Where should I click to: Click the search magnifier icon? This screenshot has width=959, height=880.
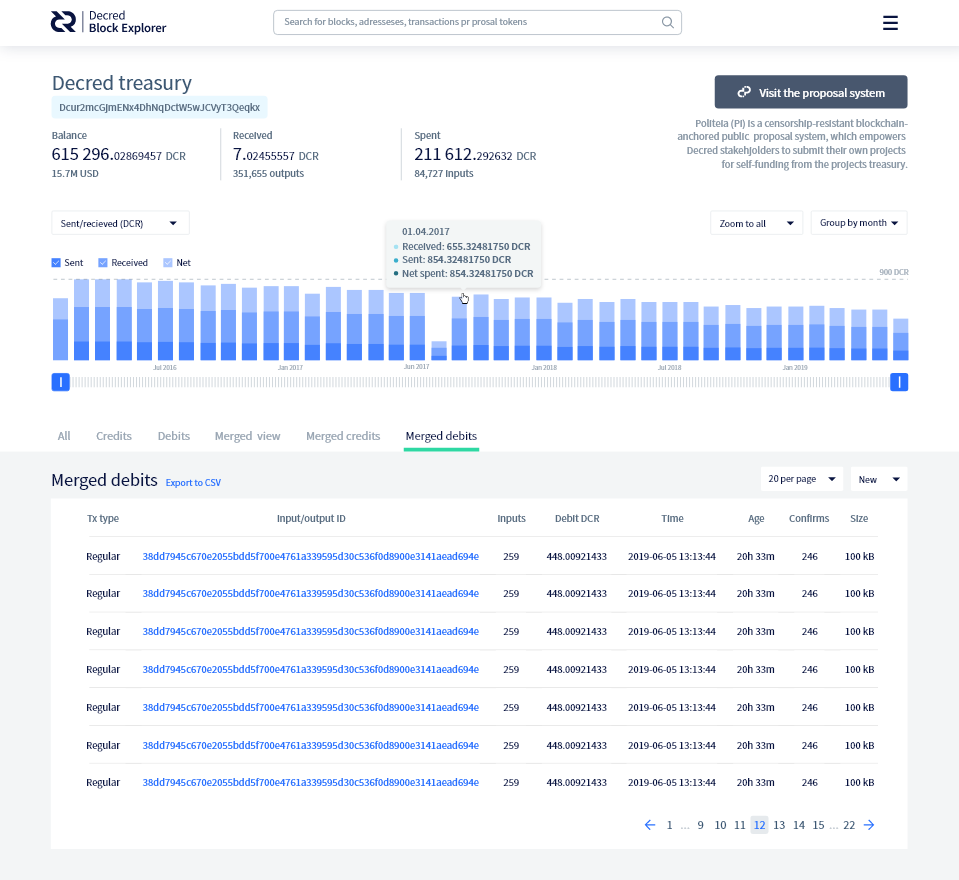(x=667, y=23)
